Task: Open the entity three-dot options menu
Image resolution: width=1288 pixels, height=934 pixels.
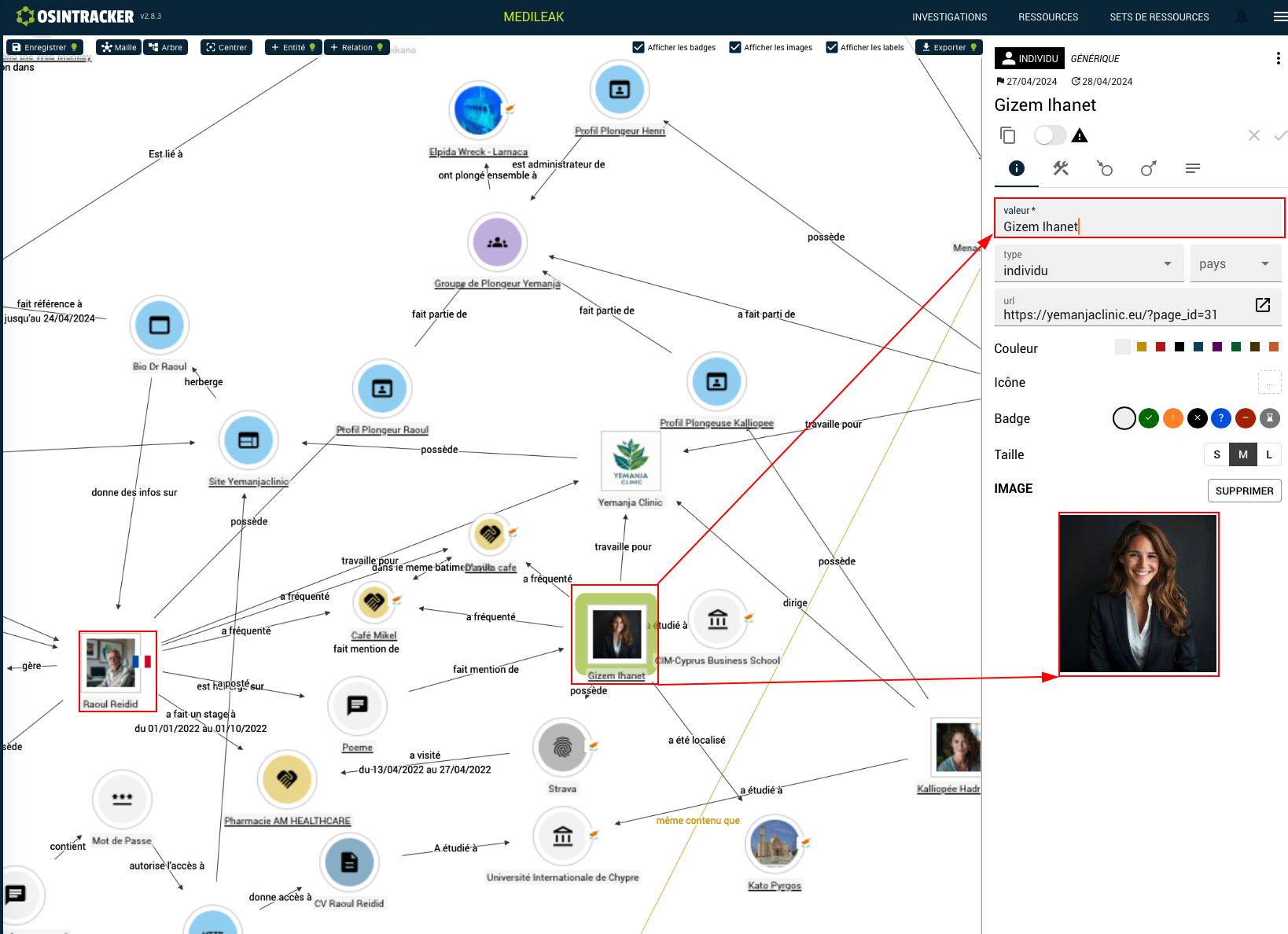Action: coord(1278,58)
